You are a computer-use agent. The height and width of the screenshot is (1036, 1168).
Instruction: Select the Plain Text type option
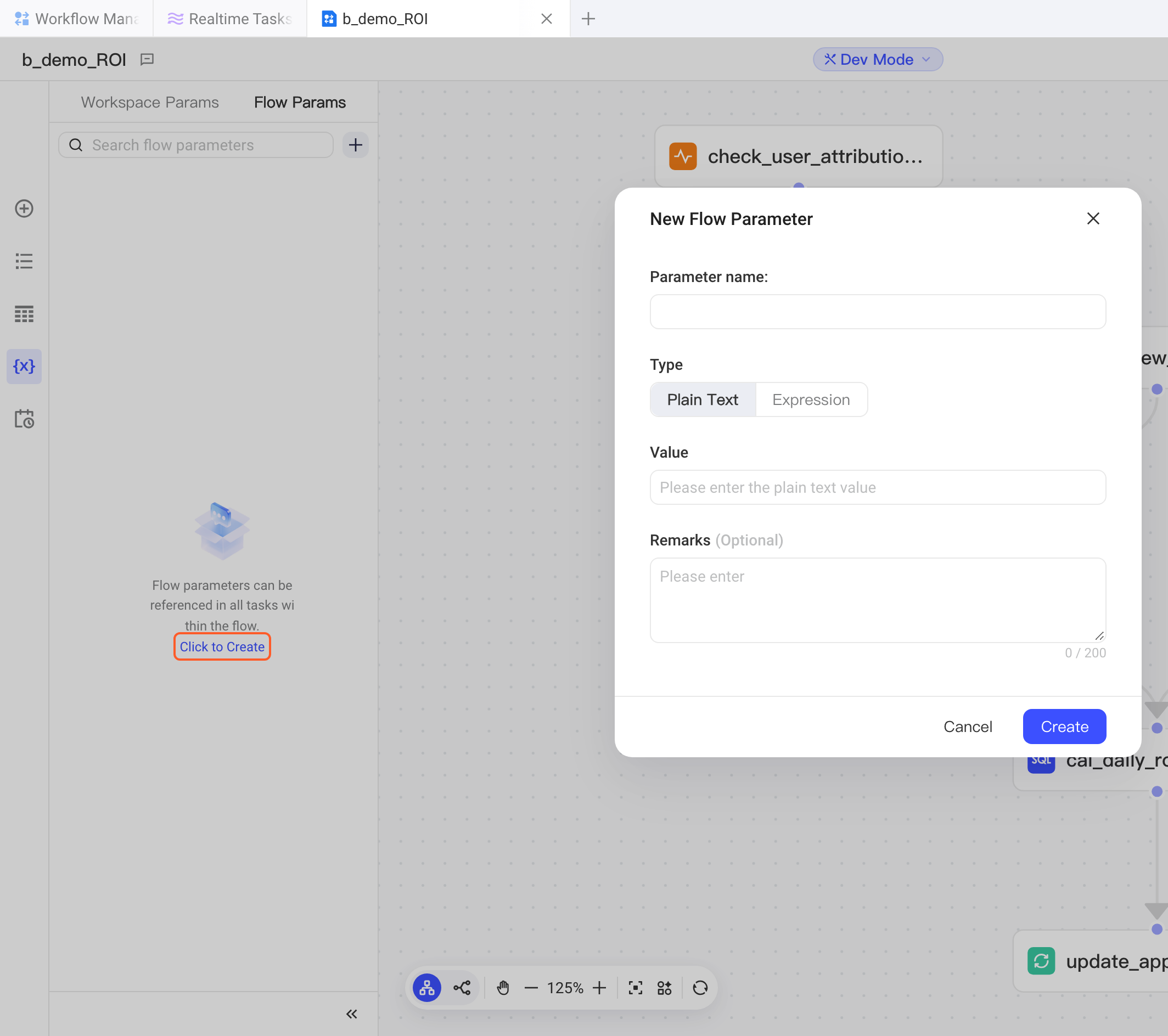click(x=703, y=399)
